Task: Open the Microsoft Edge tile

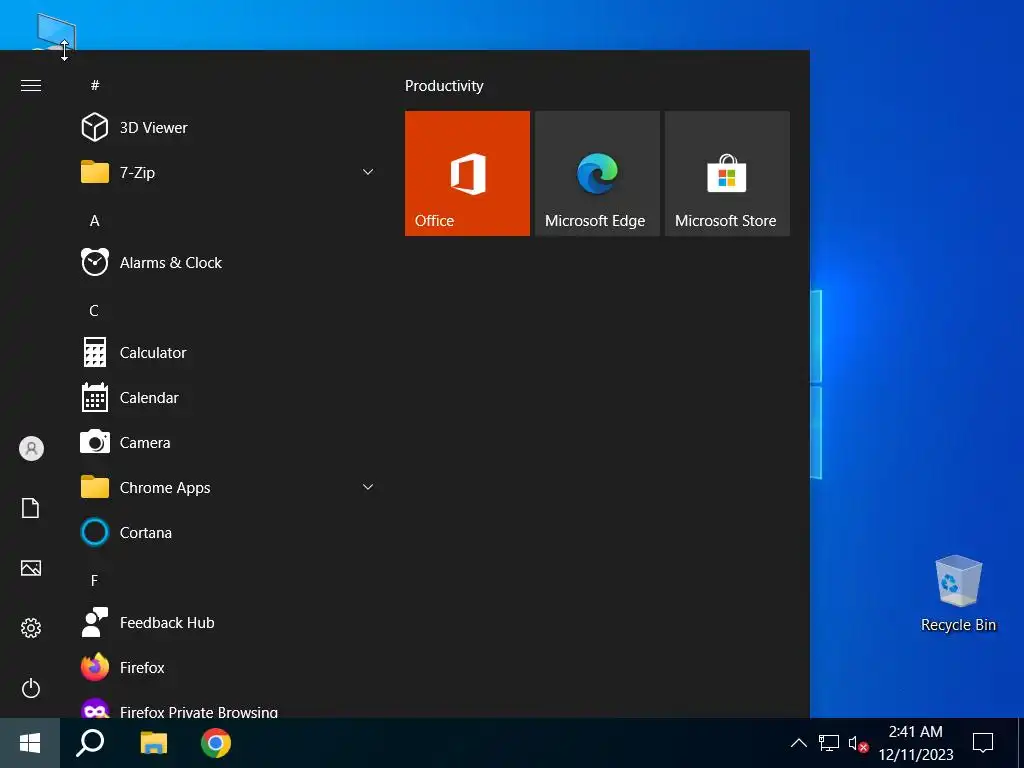Action: click(597, 174)
